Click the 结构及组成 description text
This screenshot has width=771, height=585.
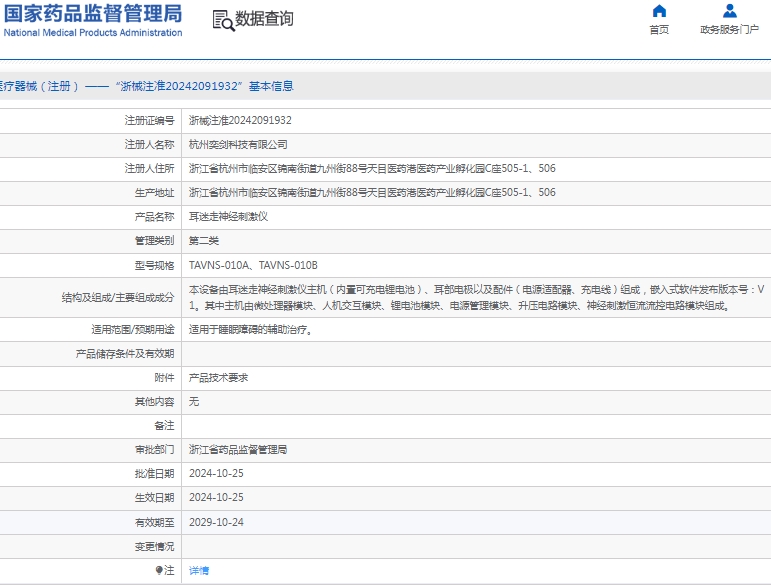(476, 297)
